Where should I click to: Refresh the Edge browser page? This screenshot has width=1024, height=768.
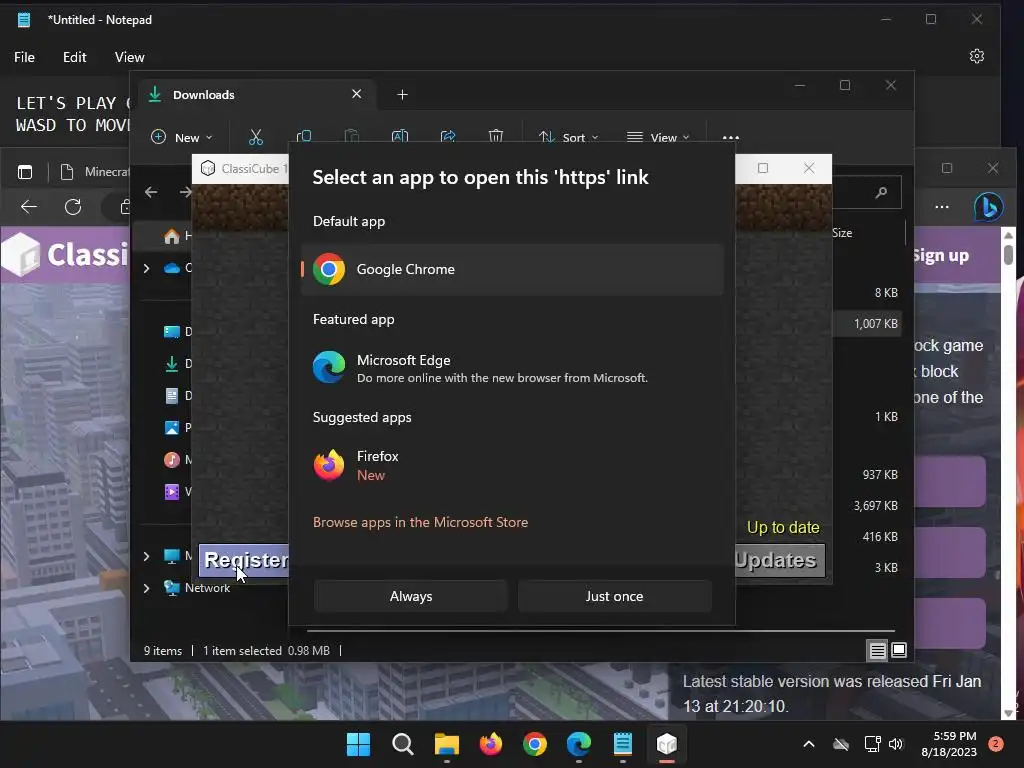[73, 207]
